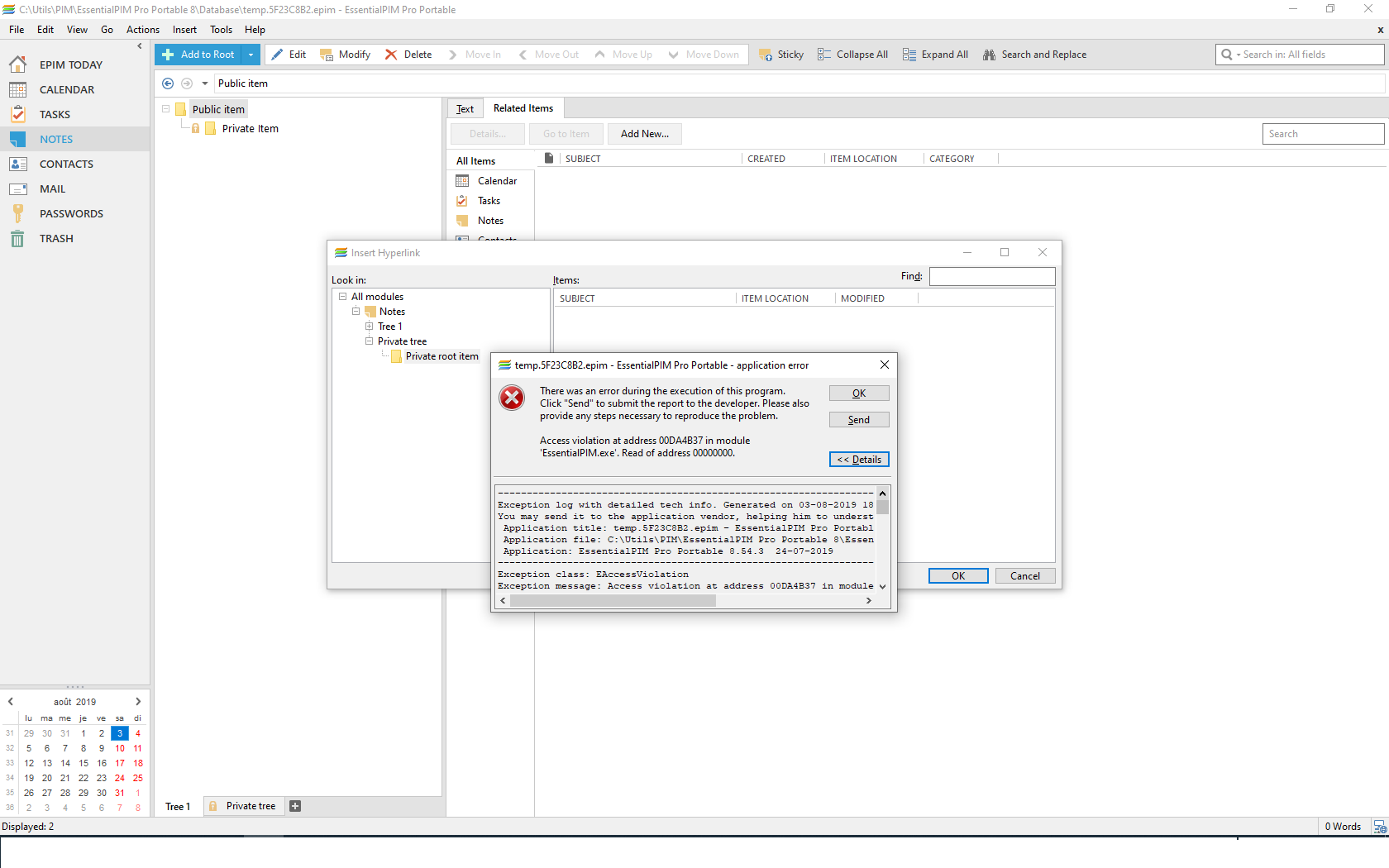Click Cancel in Insert Hyperlink dialog
1389x868 pixels.
[1025, 576]
